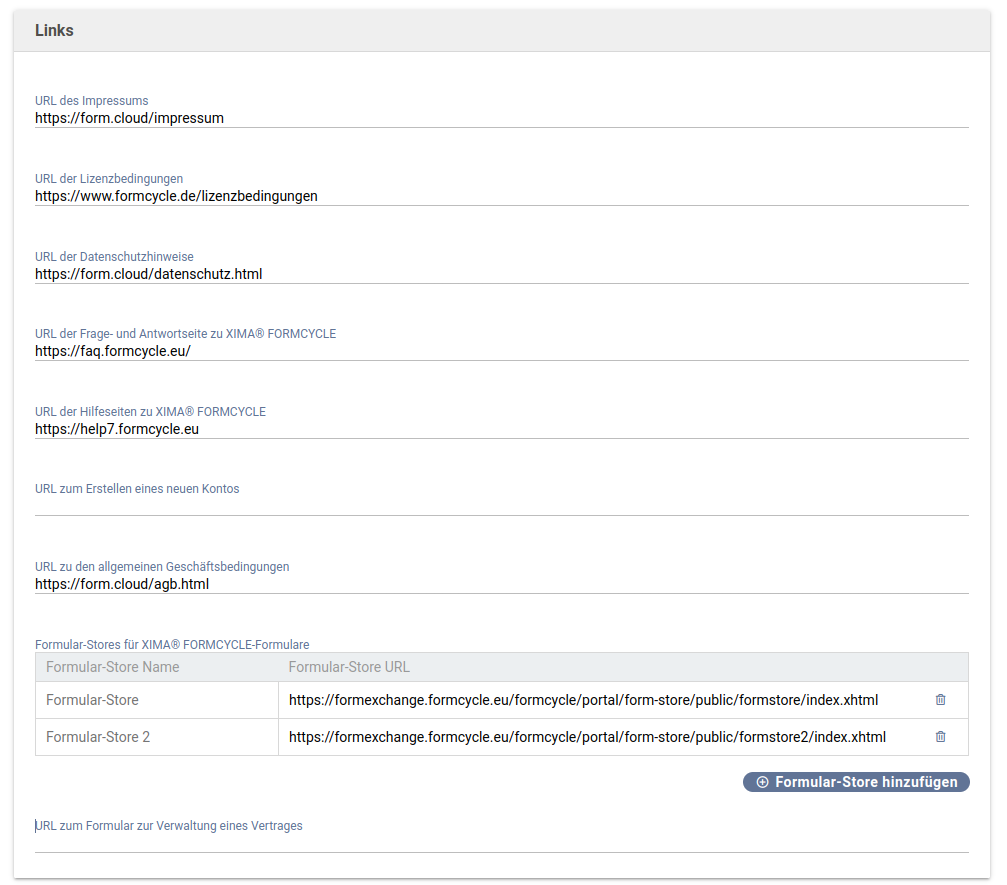Click the formstore/index.xhtml URL cell

[583, 700]
